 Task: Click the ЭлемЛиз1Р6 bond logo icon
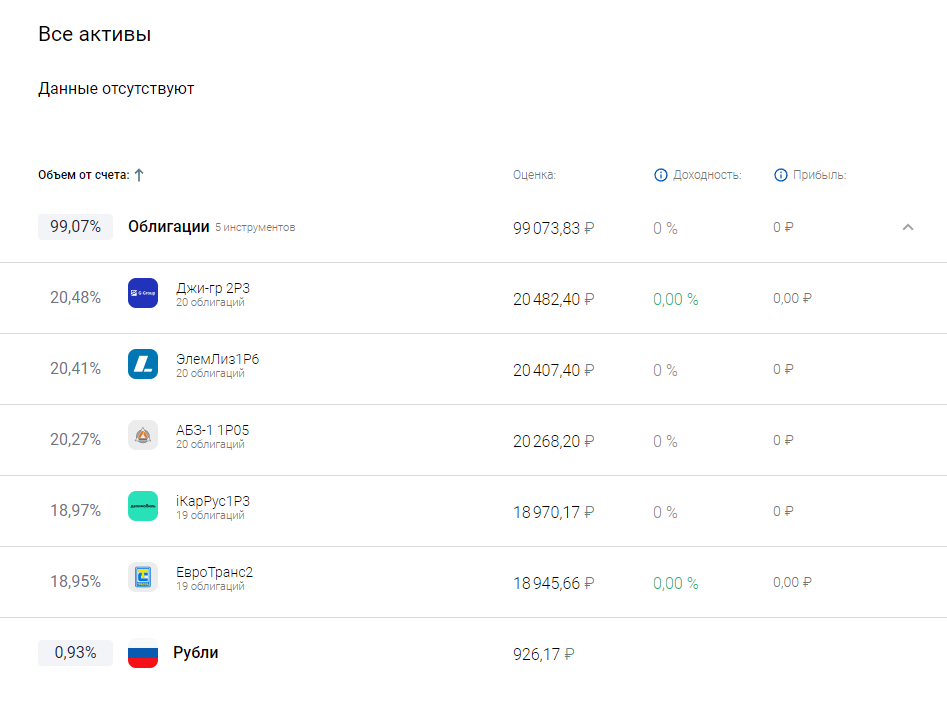click(143, 364)
